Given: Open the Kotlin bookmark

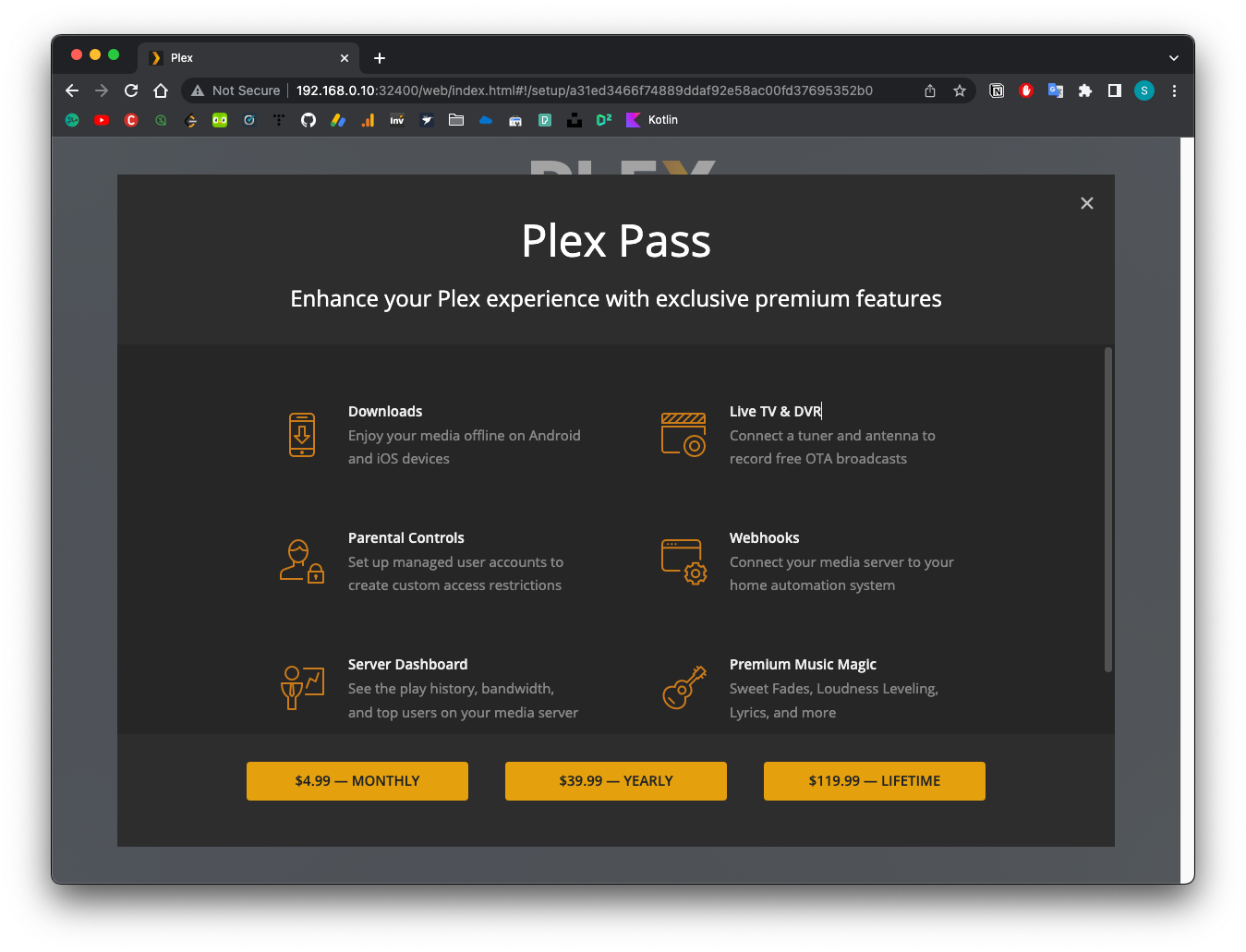Looking at the screenshot, I should 652,120.
